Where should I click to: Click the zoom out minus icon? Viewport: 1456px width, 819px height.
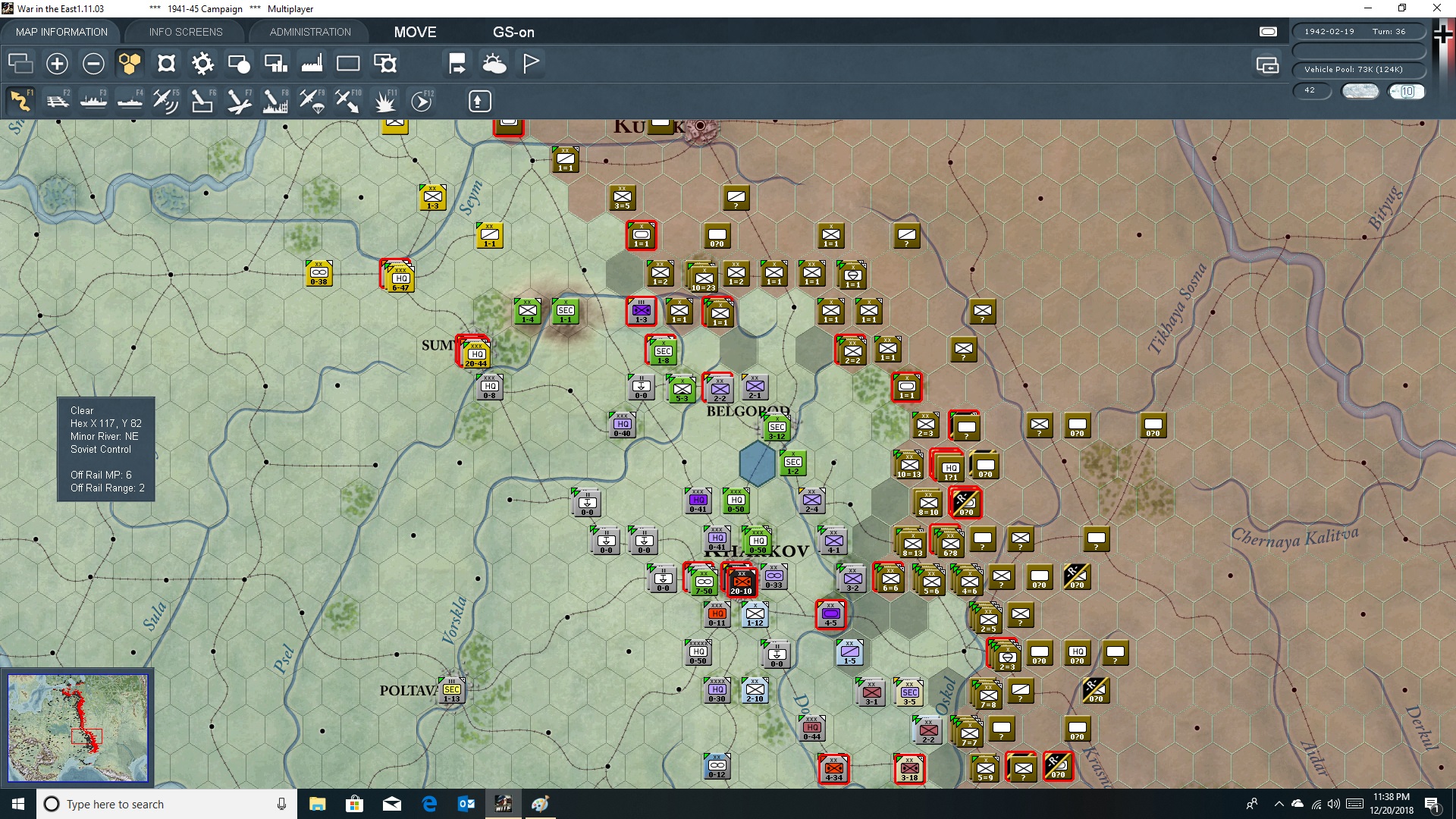pyautogui.click(x=93, y=64)
